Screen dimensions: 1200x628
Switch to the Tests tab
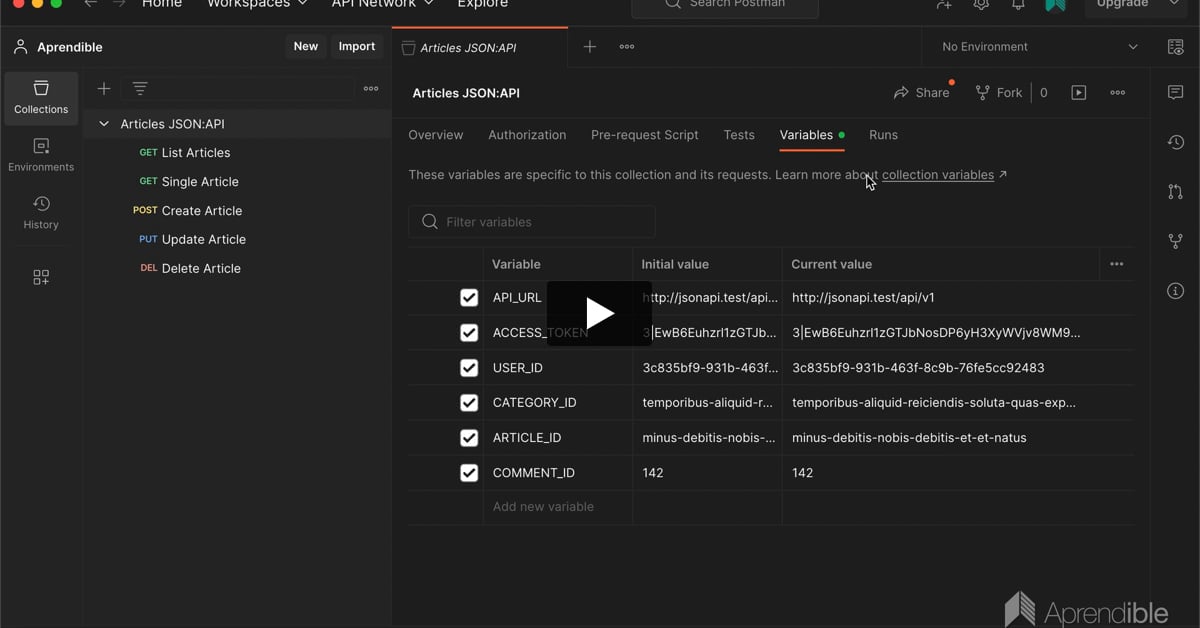tap(739, 135)
